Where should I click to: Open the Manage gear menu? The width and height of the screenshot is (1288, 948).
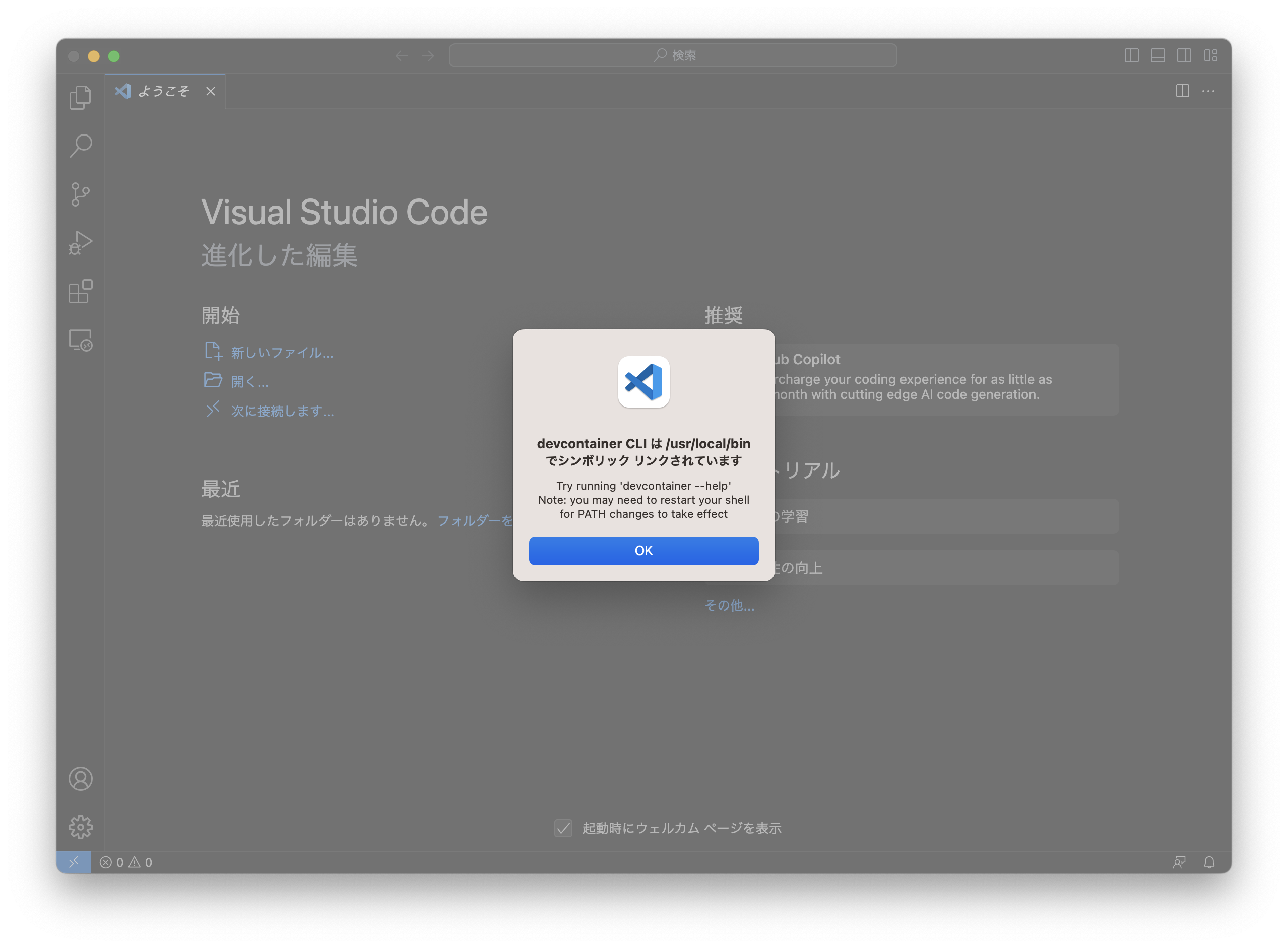pyautogui.click(x=80, y=827)
